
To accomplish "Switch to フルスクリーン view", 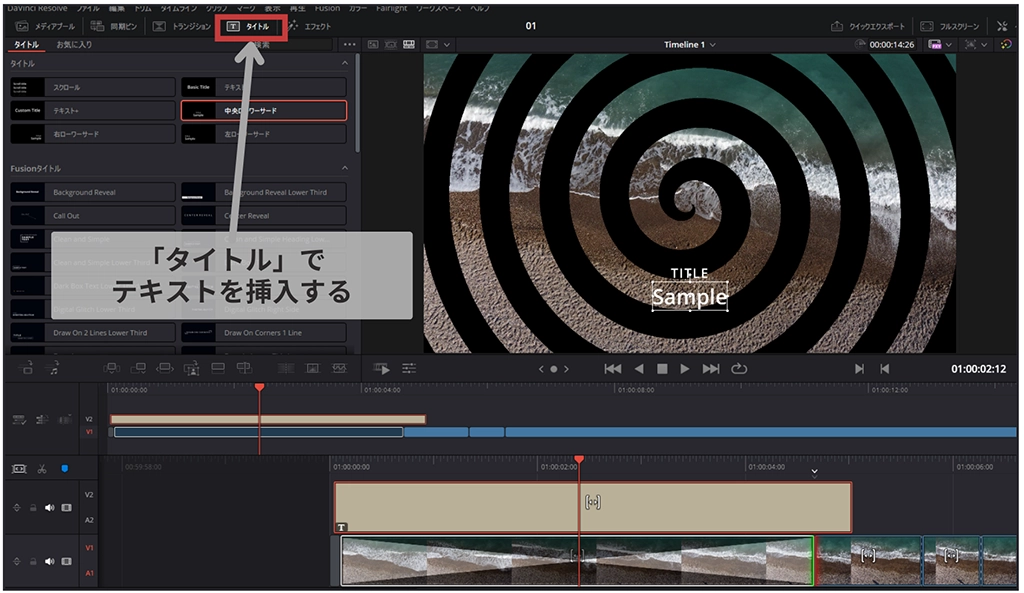I will coord(949,26).
